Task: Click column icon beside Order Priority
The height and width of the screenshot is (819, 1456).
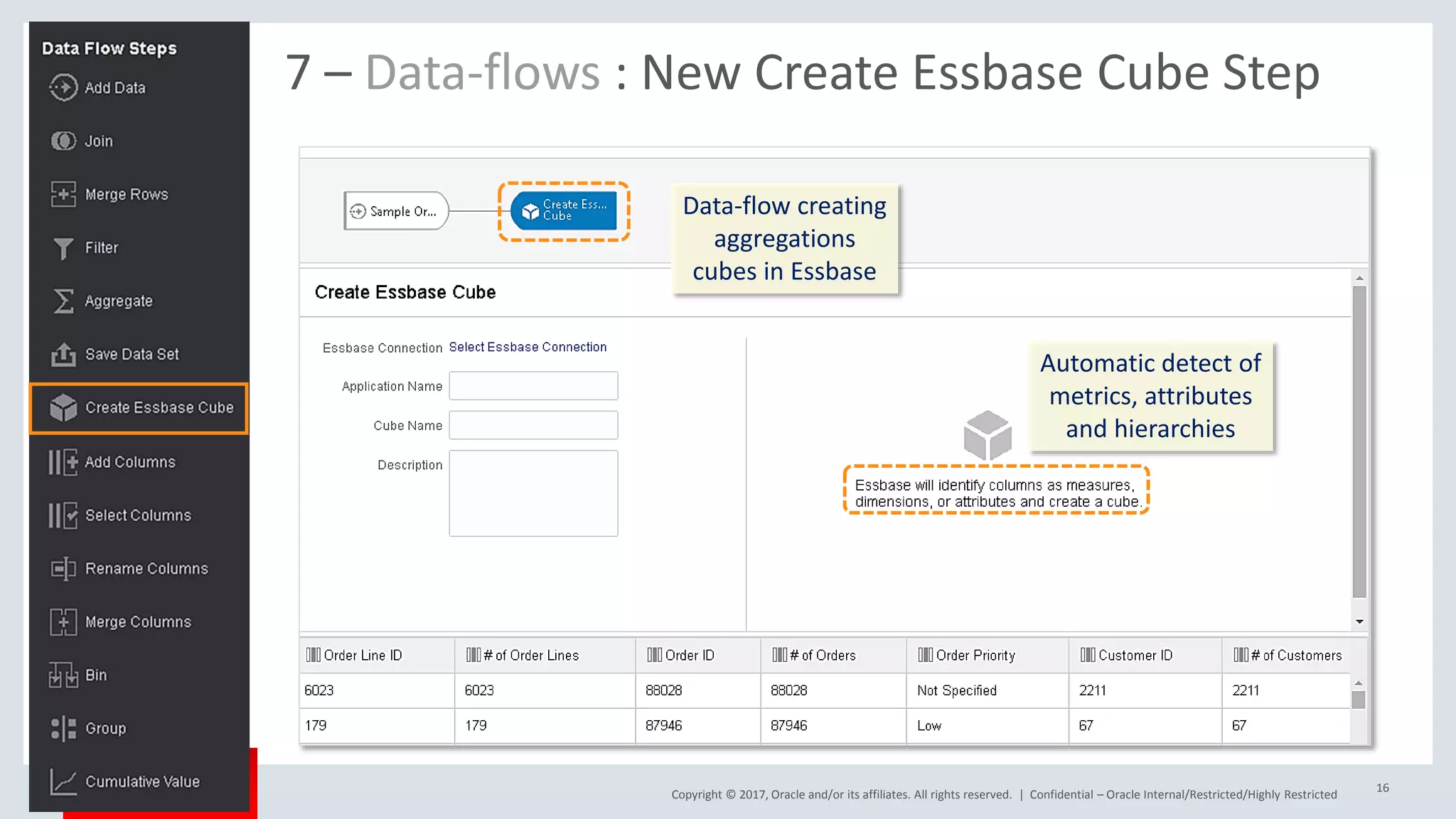Action: pyautogui.click(x=926, y=655)
